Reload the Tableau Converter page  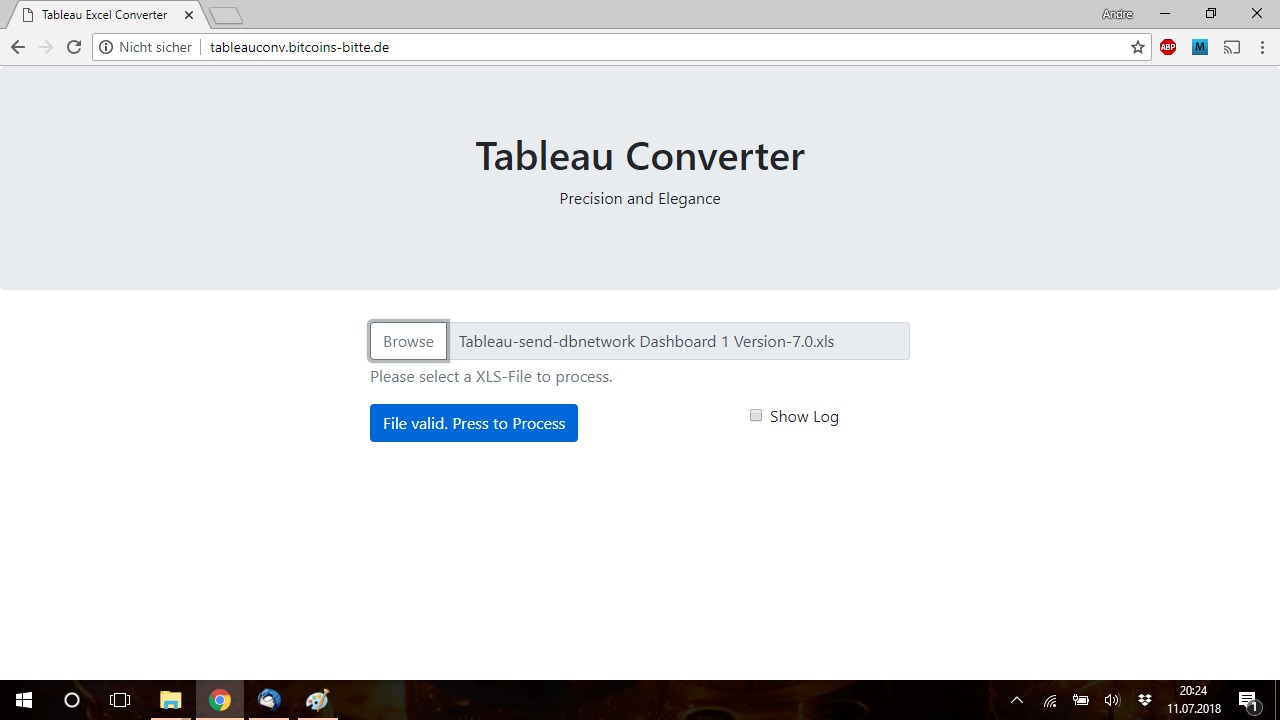[73, 47]
